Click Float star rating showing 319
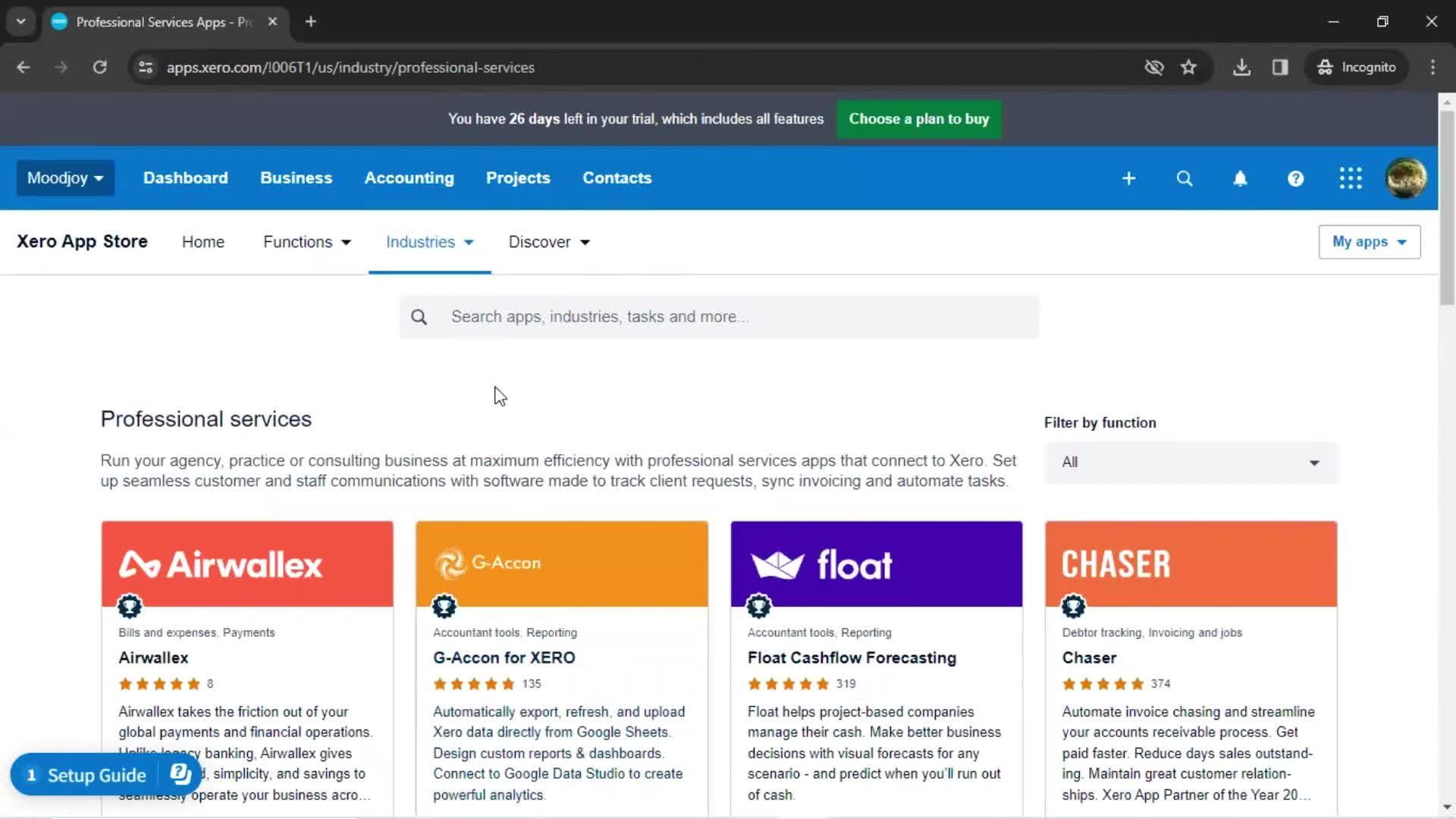Viewport: 1456px width, 819px height. tap(789, 684)
